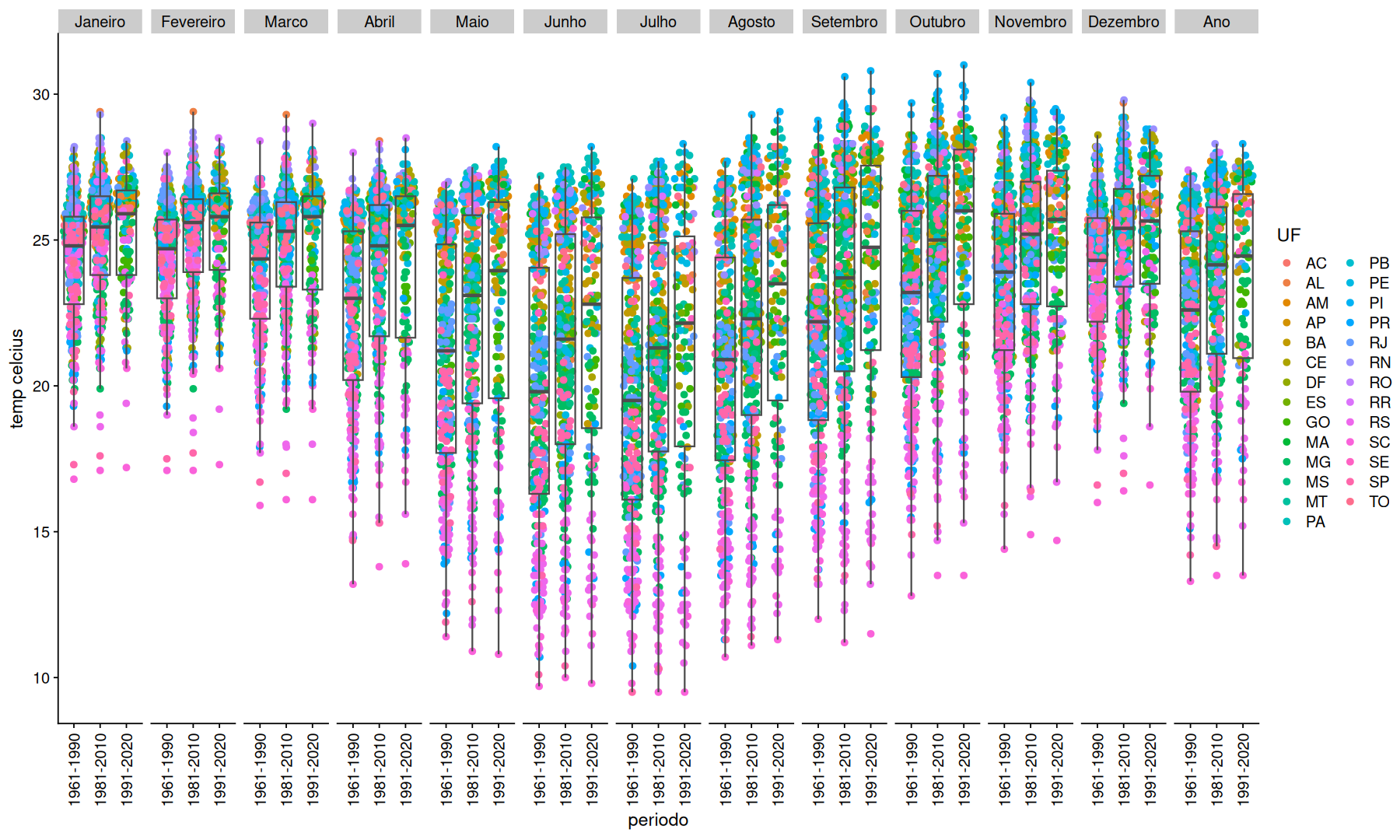
Task: Click the PA legend color dot
Action: pos(1287,522)
